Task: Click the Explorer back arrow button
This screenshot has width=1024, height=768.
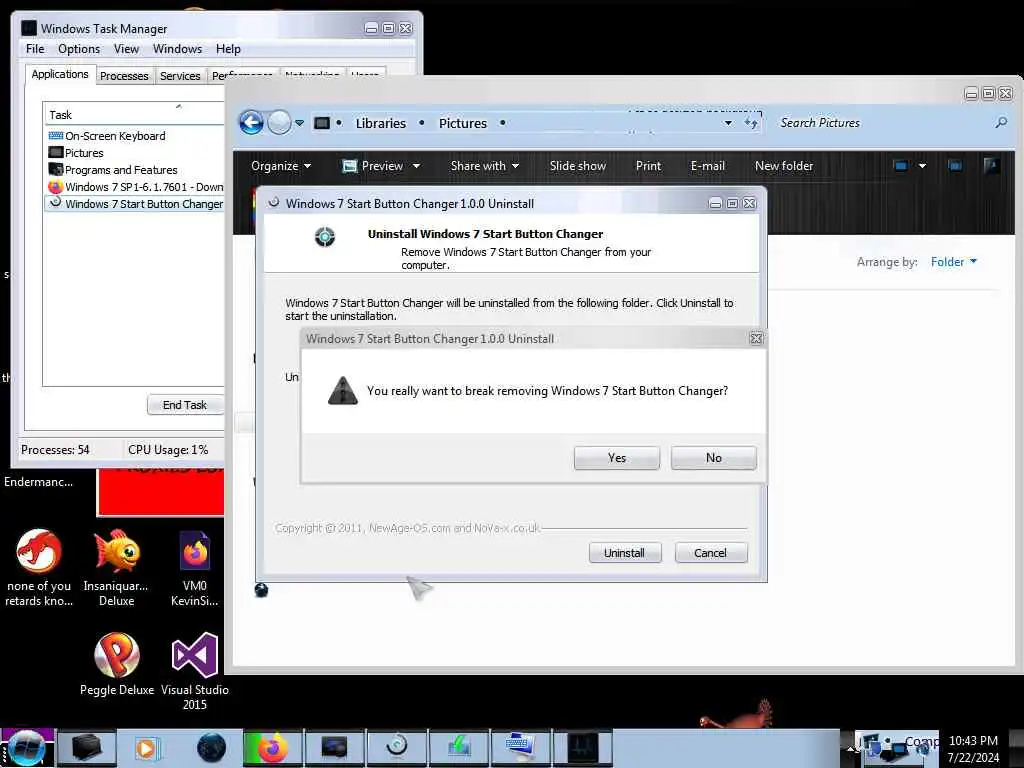Action: coord(251,122)
